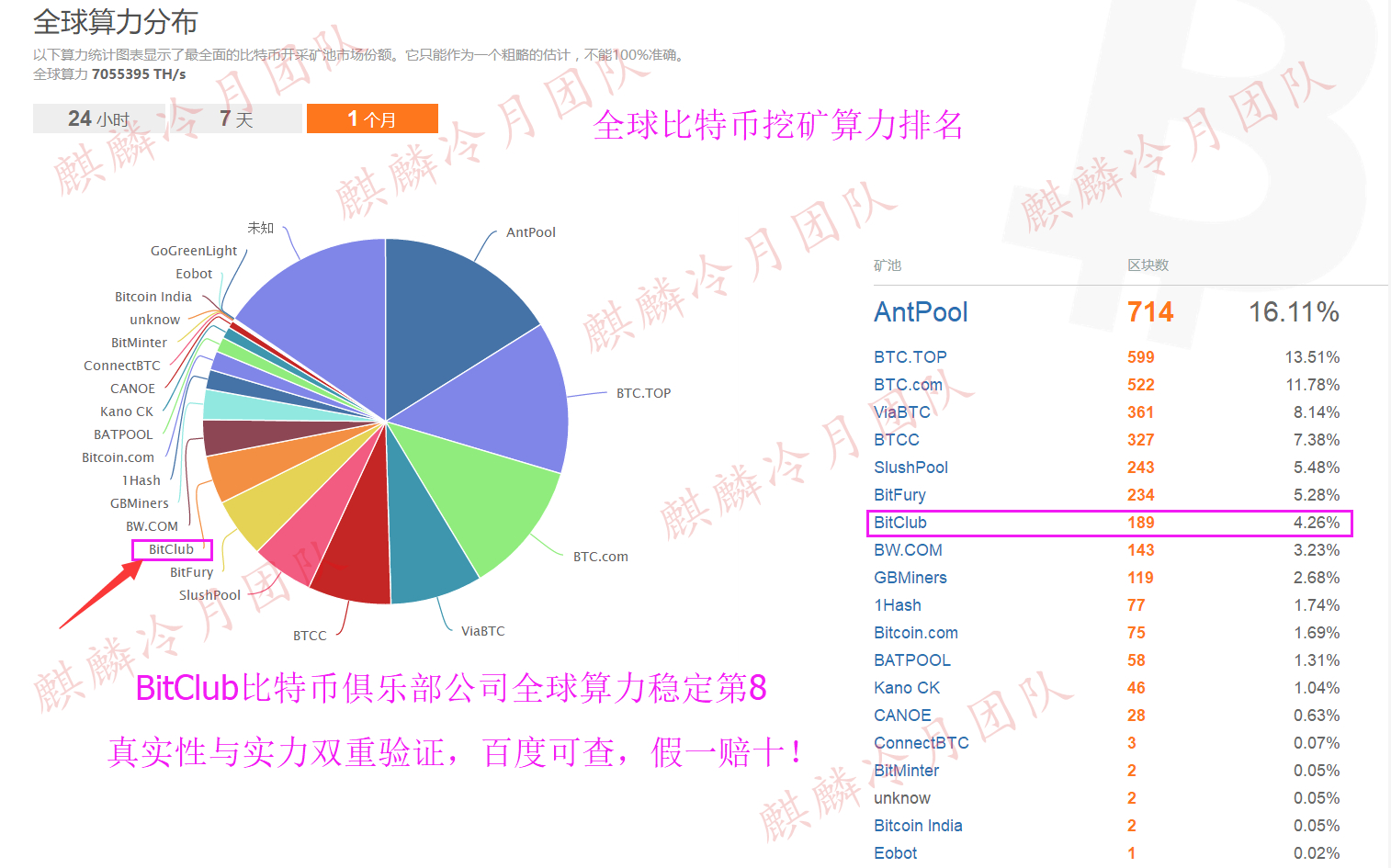Click BTC.TOP block count 599
Viewport: 1391px width, 868px height.
pos(1141,357)
